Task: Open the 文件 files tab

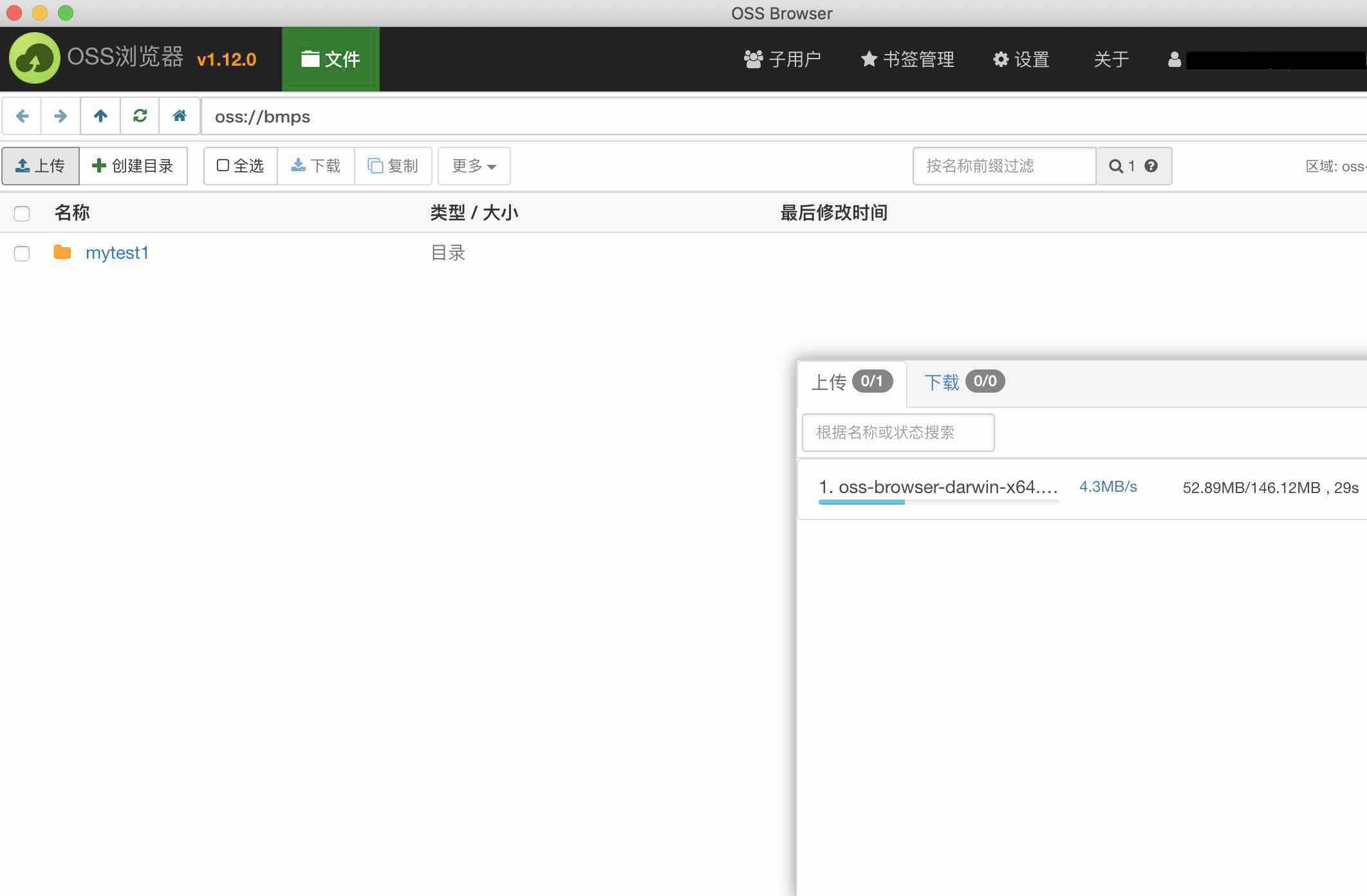Action: tap(331, 59)
